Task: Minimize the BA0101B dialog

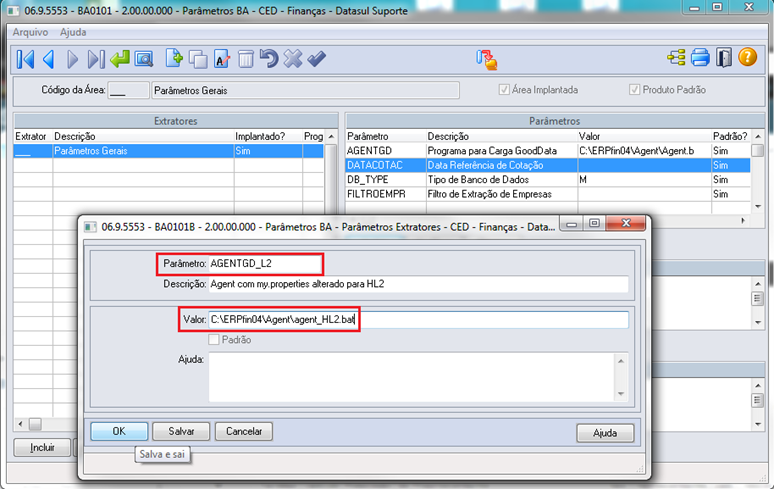Action: [x=572, y=224]
